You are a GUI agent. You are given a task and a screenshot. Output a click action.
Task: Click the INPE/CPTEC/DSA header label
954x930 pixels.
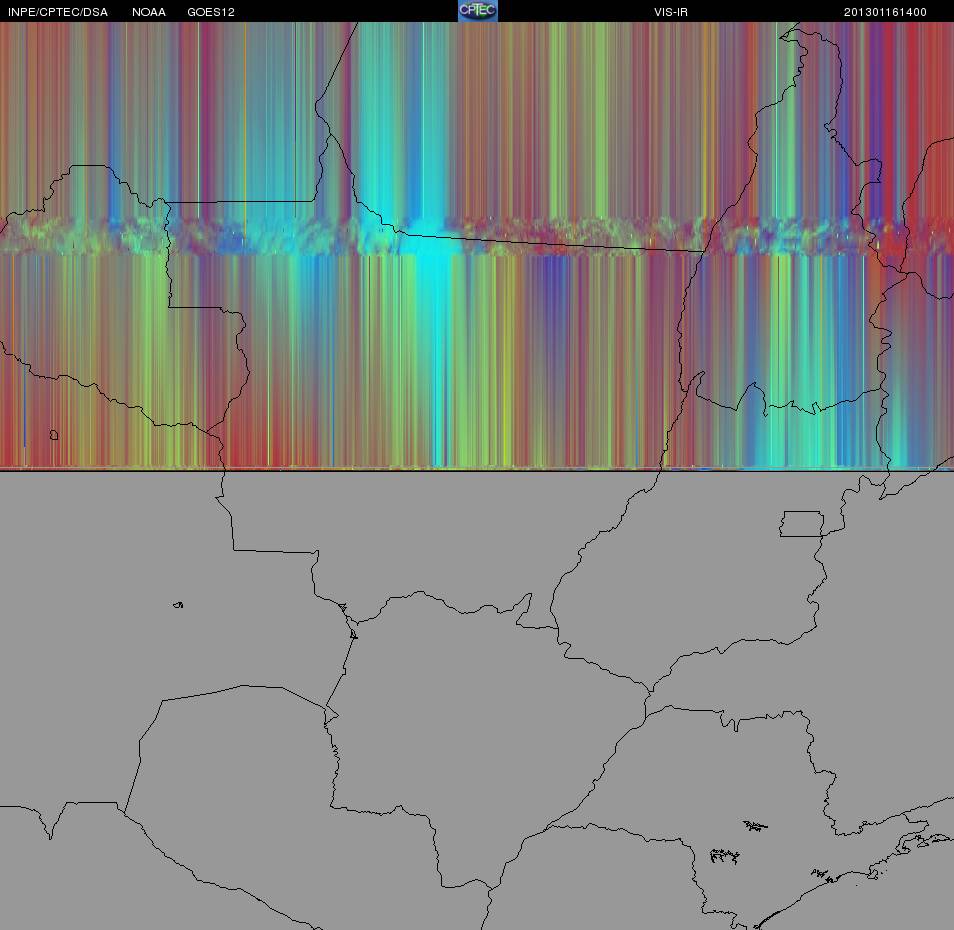[x=57, y=12]
